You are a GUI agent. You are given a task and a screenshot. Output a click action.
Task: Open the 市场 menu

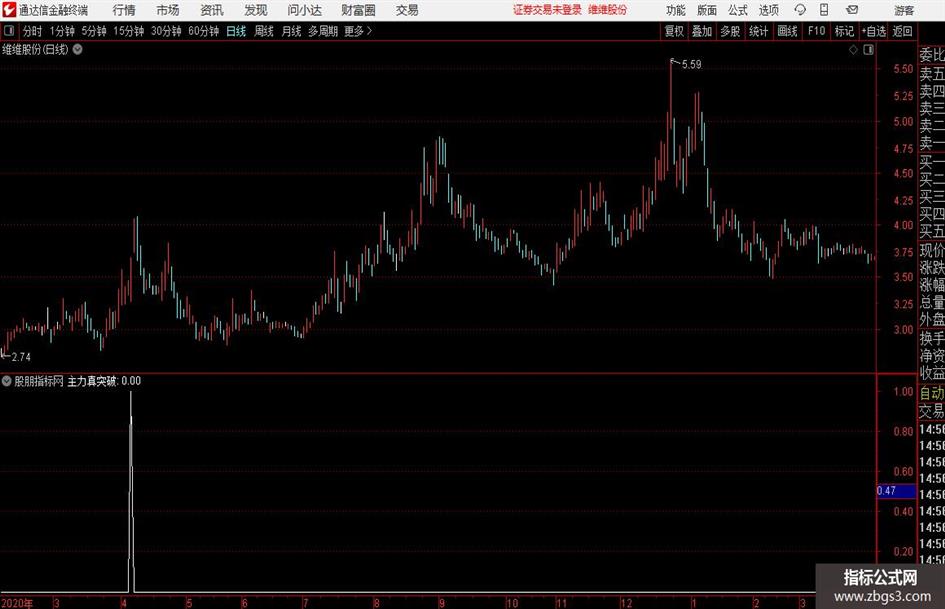click(168, 10)
